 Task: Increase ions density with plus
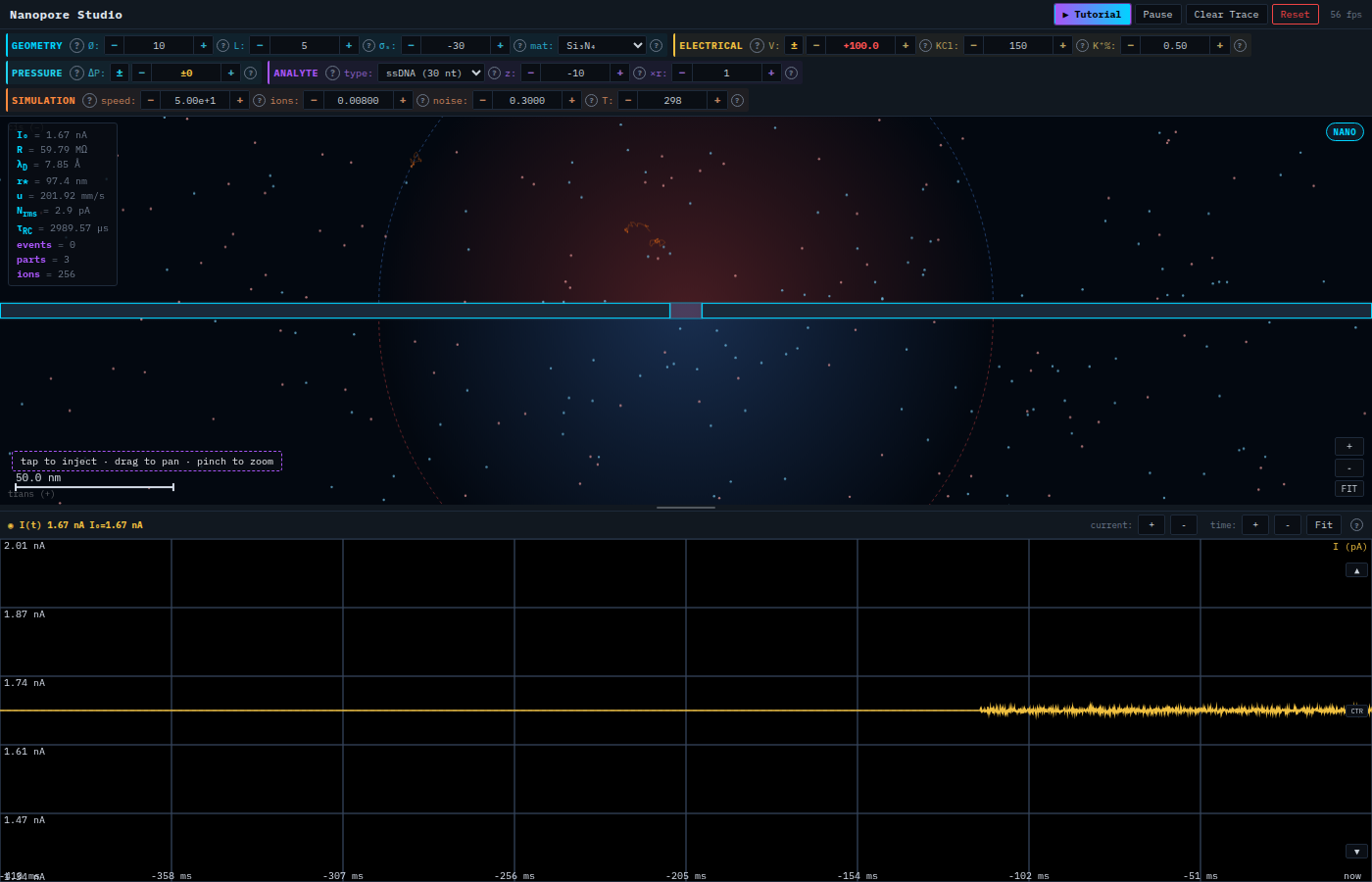click(x=403, y=100)
